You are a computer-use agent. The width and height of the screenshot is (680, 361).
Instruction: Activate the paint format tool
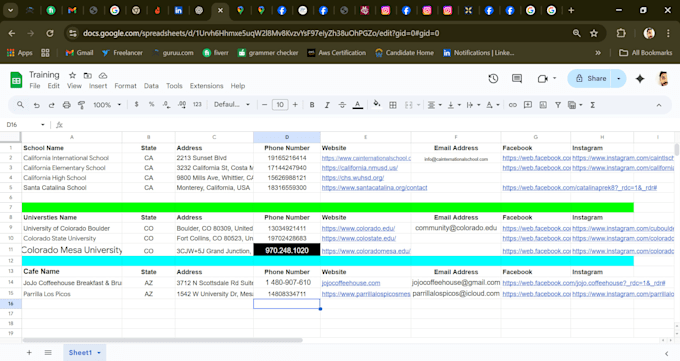[81, 105]
